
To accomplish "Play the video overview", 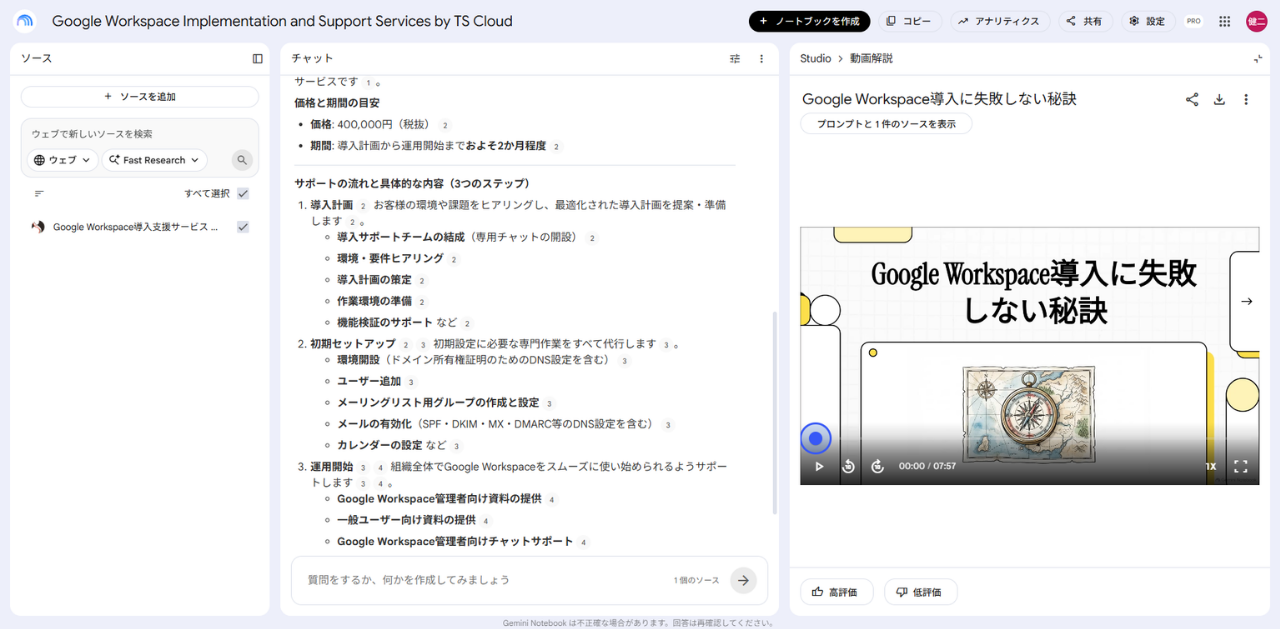I will point(819,466).
